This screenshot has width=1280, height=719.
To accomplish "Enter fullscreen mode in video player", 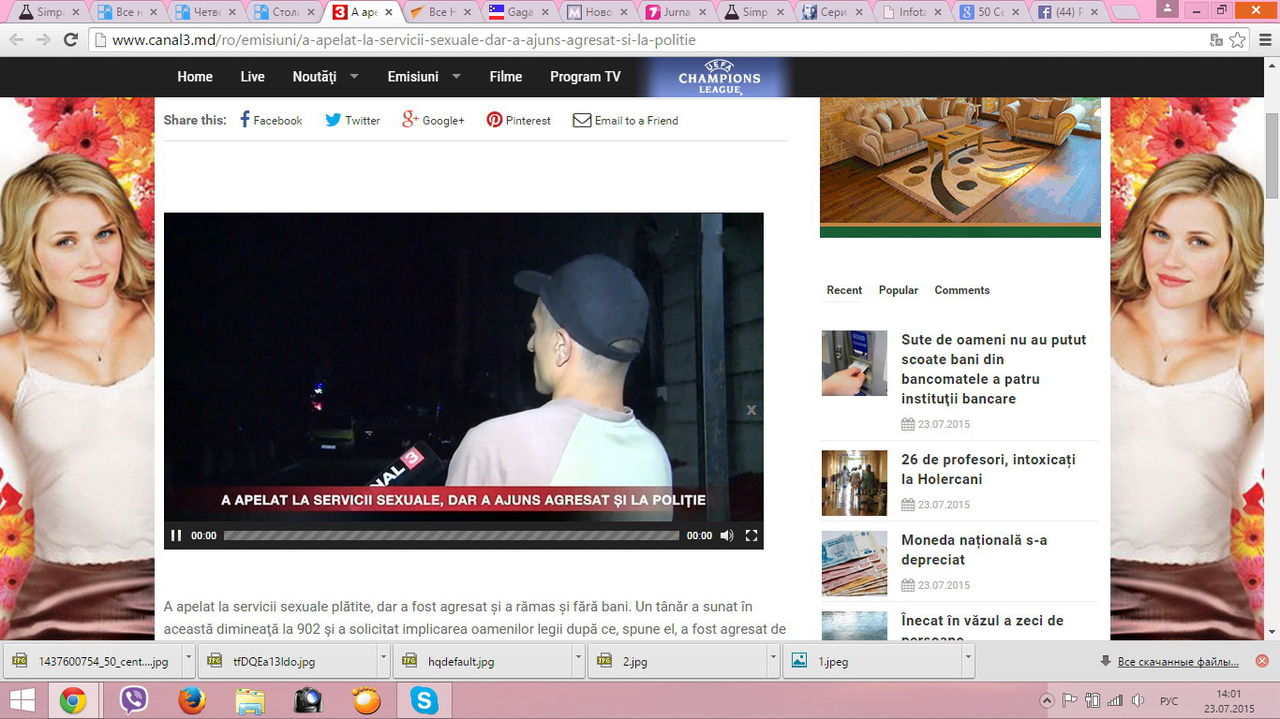I will (751, 535).
